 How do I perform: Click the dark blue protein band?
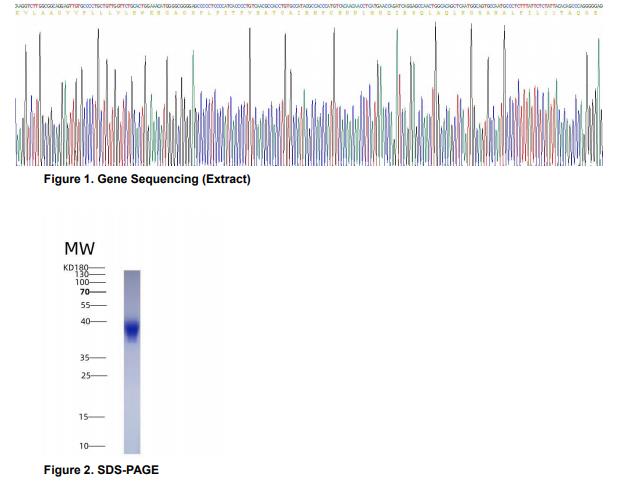[131, 328]
